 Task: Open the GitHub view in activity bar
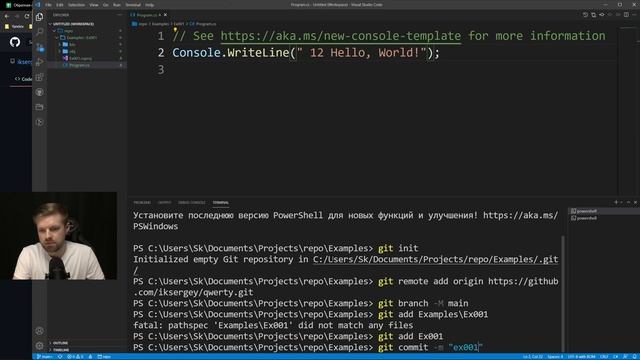40,92
